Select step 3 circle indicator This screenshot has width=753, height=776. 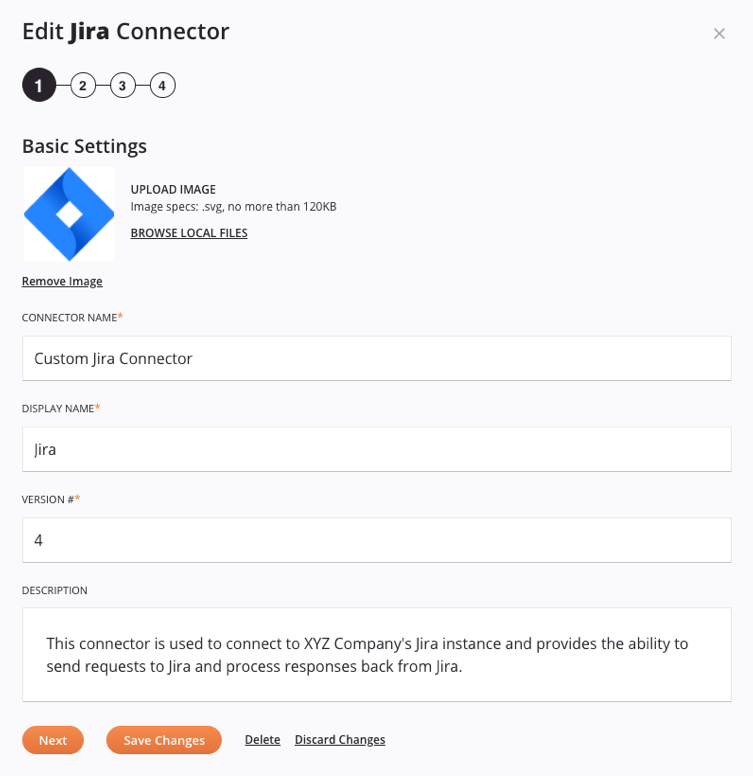coord(123,85)
